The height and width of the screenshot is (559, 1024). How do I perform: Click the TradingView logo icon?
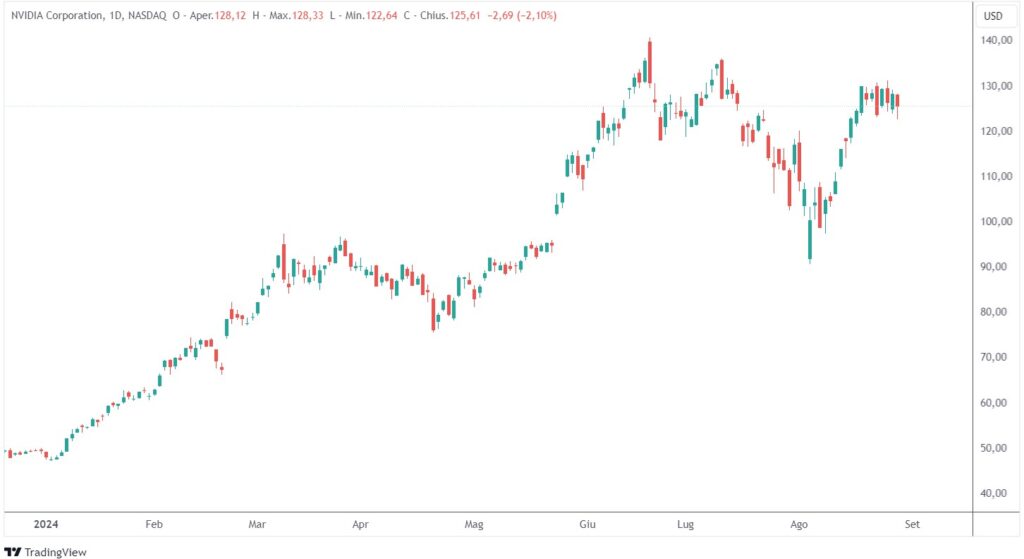click(x=13, y=551)
